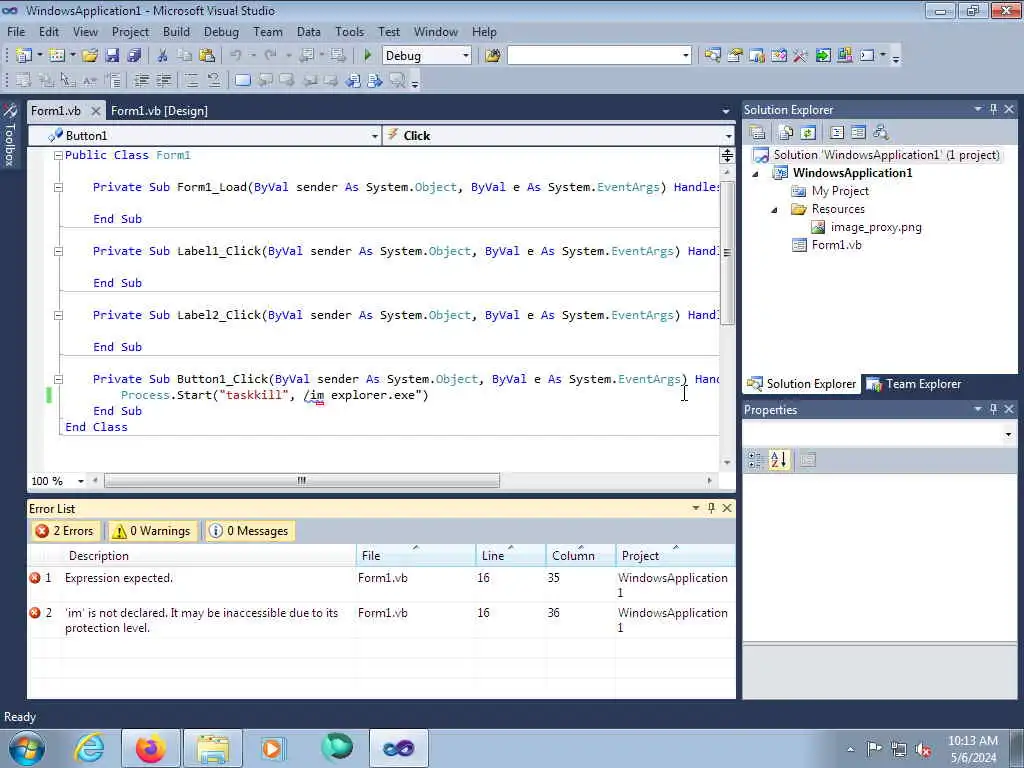Toggle the 2 Errors filter
This screenshot has height=768, width=1024.
(65, 531)
